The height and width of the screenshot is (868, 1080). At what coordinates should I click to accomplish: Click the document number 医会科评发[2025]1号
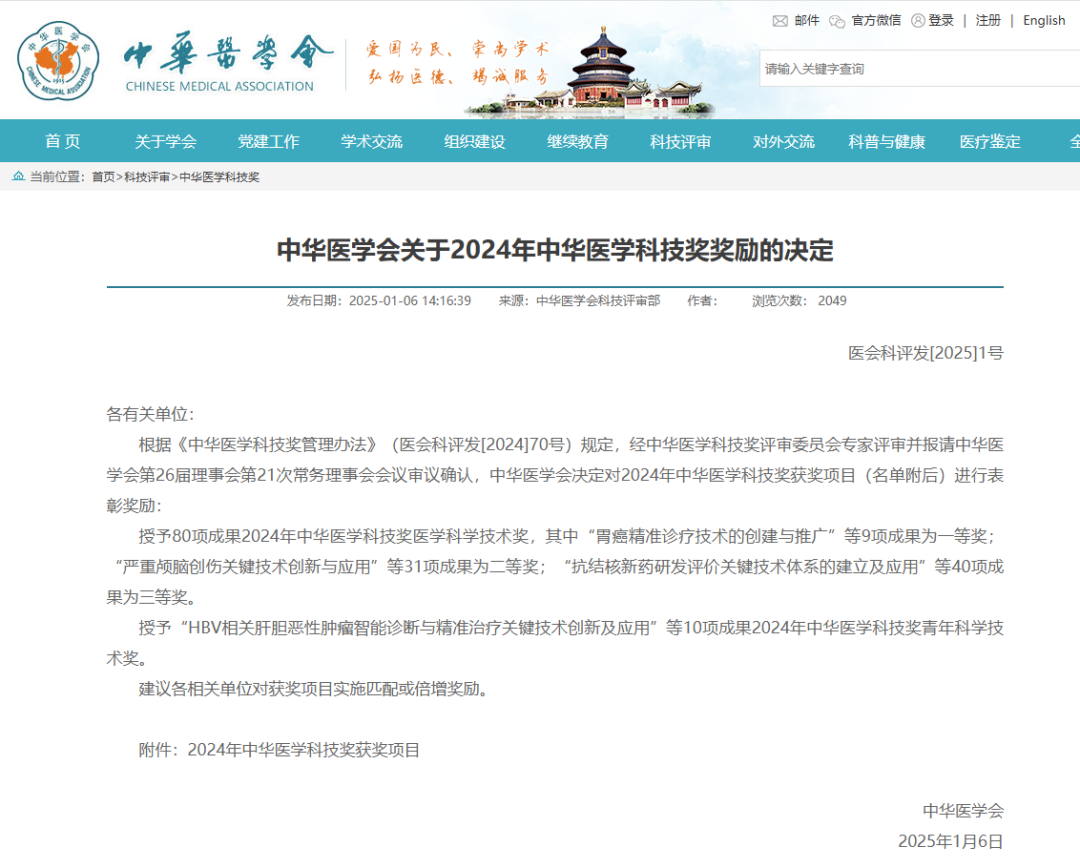pyautogui.click(x=926, y=353)
